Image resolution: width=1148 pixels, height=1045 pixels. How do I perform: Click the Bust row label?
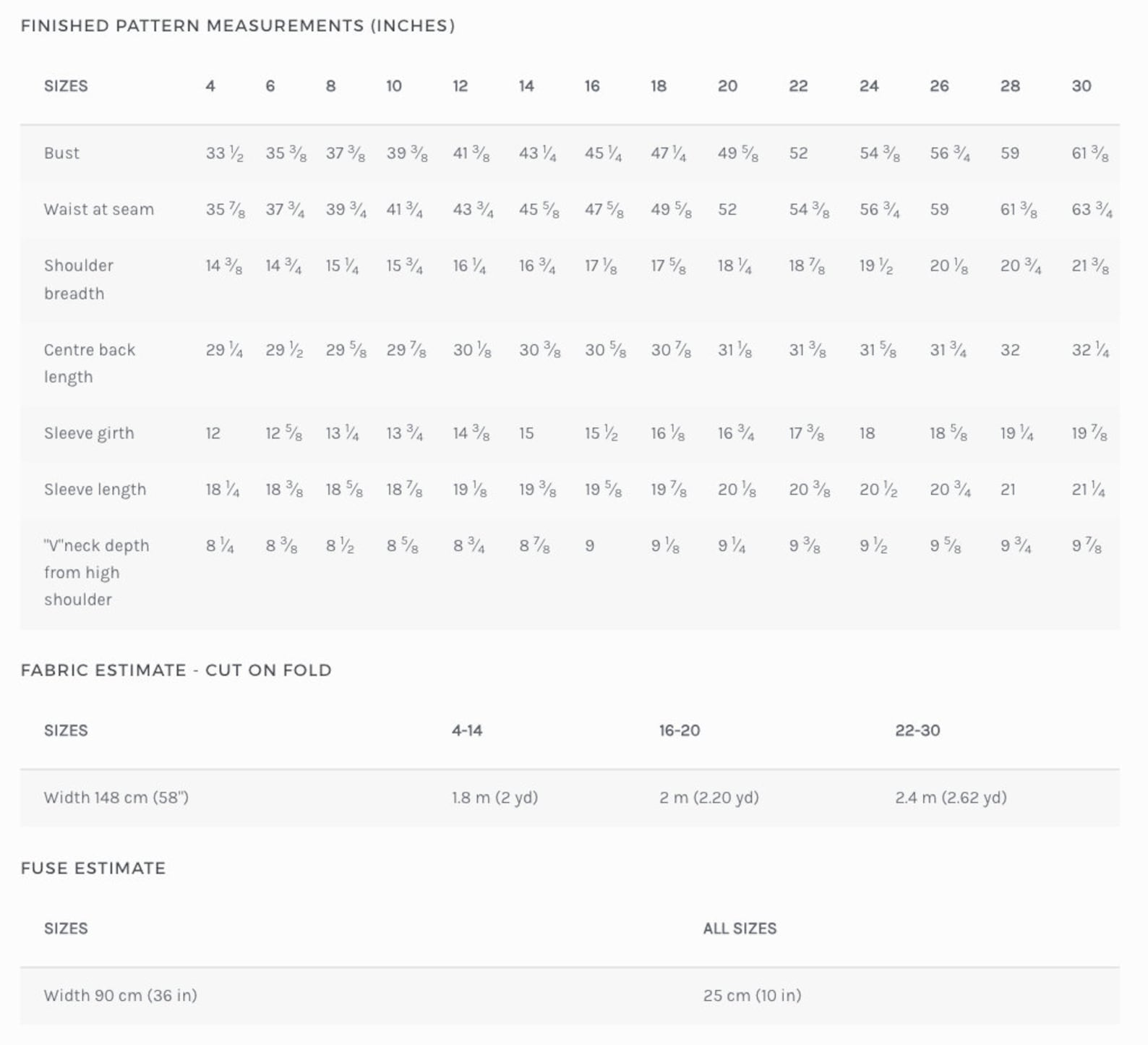(61, 153)
